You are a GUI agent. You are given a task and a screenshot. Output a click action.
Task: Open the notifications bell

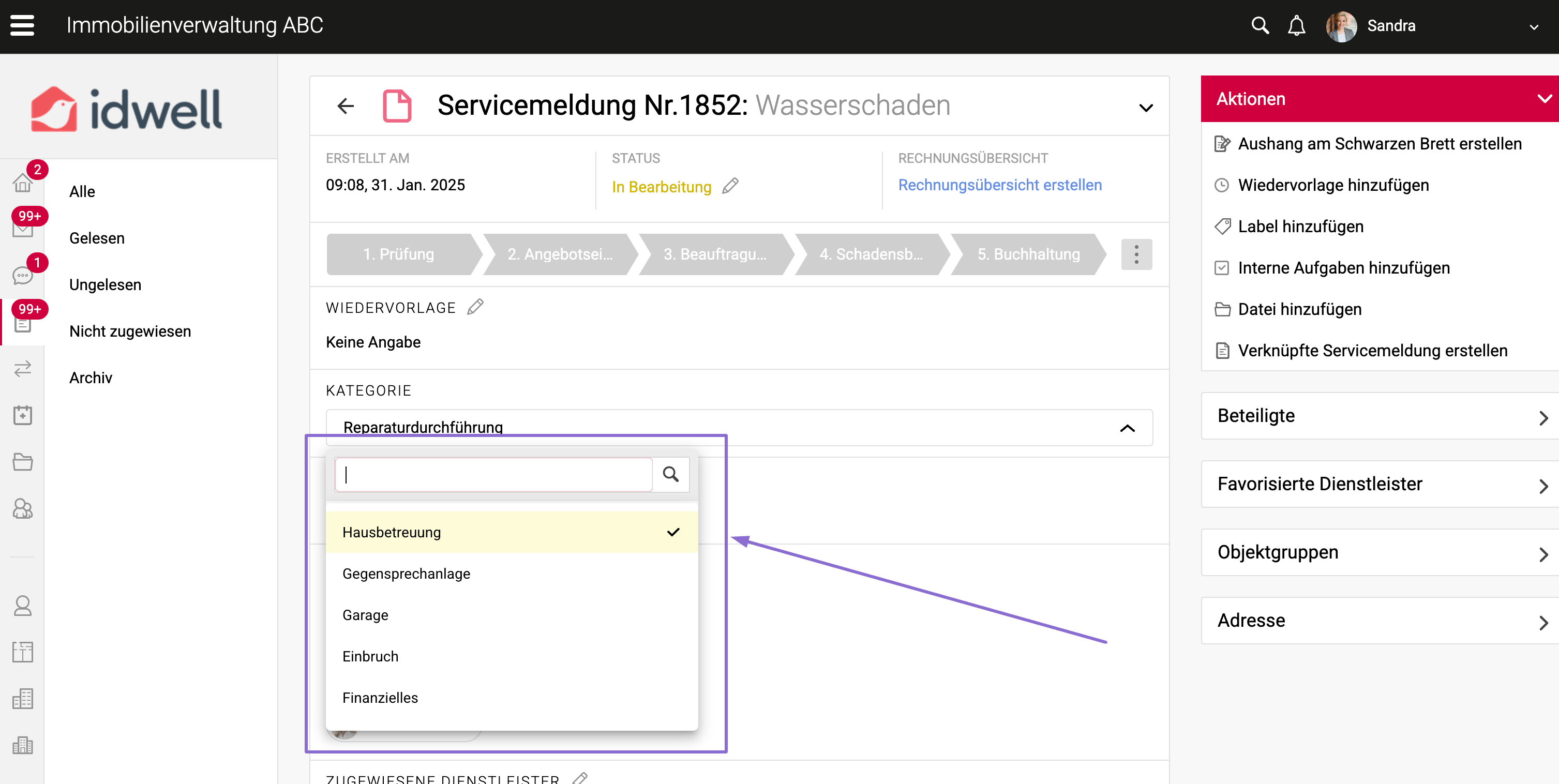(x=1296, y=25)
